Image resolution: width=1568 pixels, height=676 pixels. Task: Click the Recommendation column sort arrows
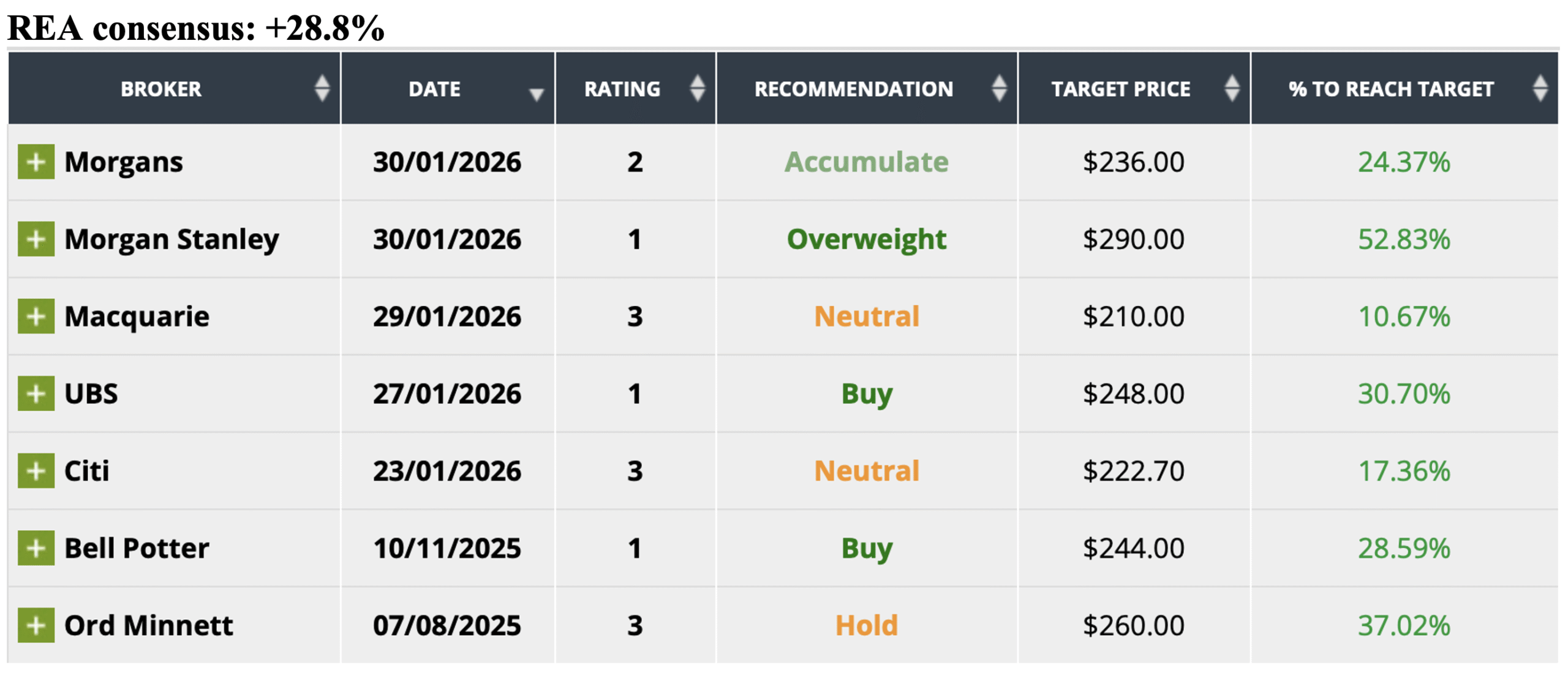click(999, 89)
